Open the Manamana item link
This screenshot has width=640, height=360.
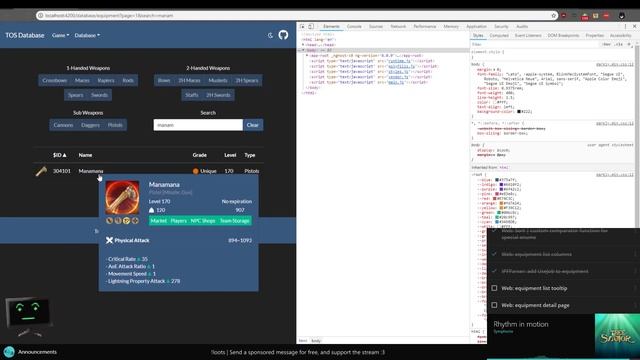pos(91,171)
